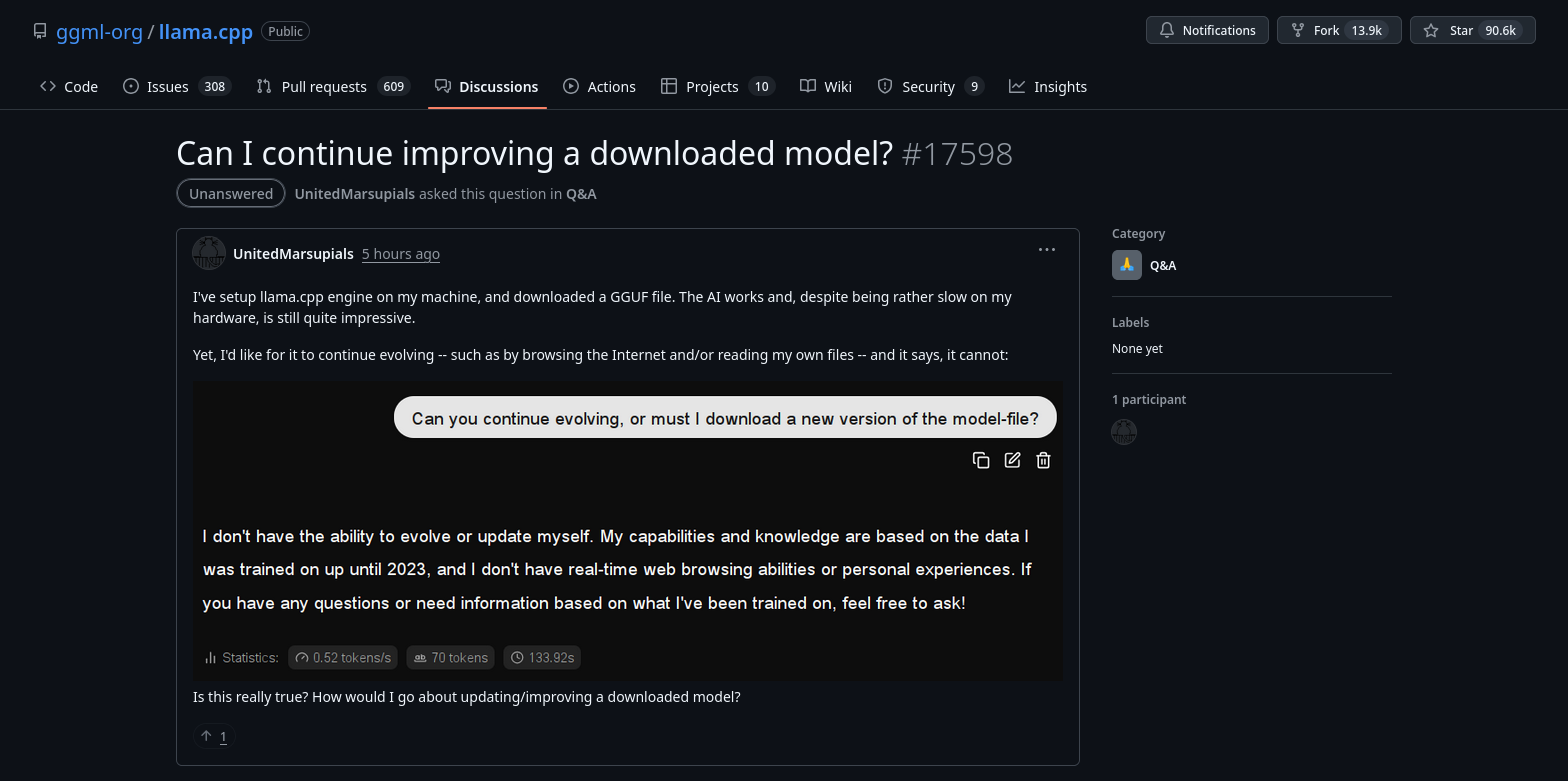Click the Notifications bell button
Viewport: 1568px width, 781px height.
1207,30
